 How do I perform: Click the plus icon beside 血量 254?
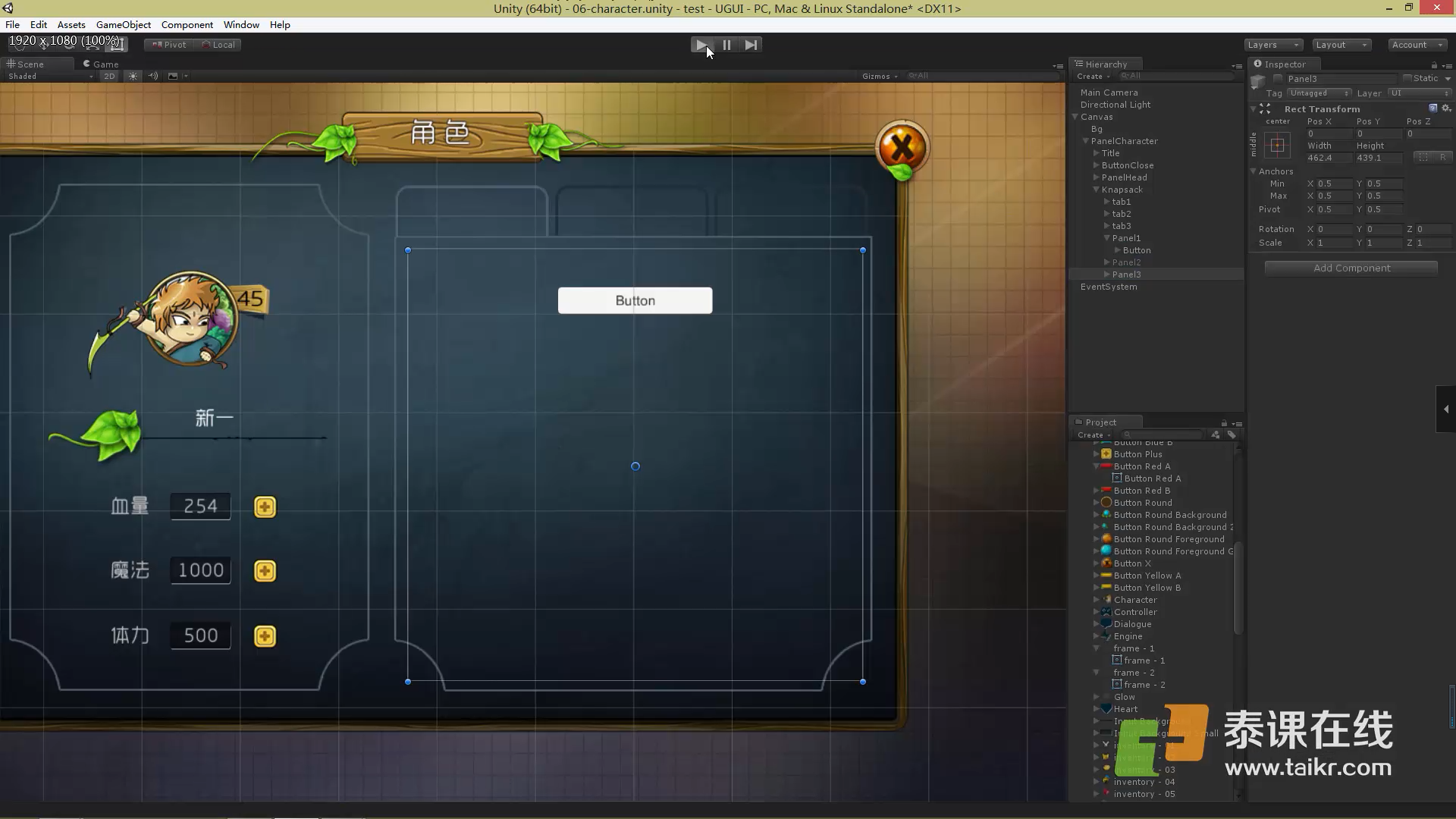(x=265, y=507)
